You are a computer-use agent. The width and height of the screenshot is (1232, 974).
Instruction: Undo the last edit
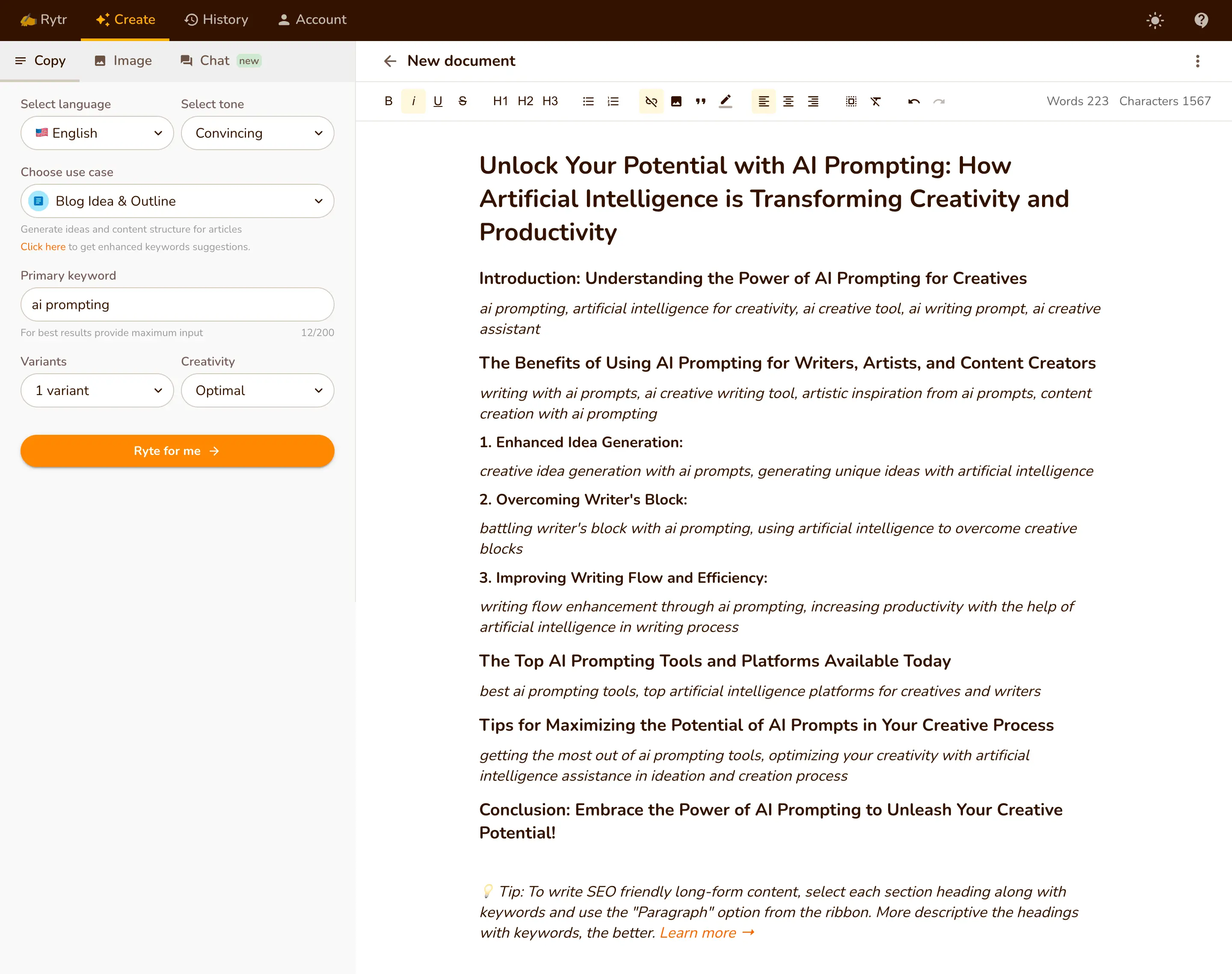(914, 101)
